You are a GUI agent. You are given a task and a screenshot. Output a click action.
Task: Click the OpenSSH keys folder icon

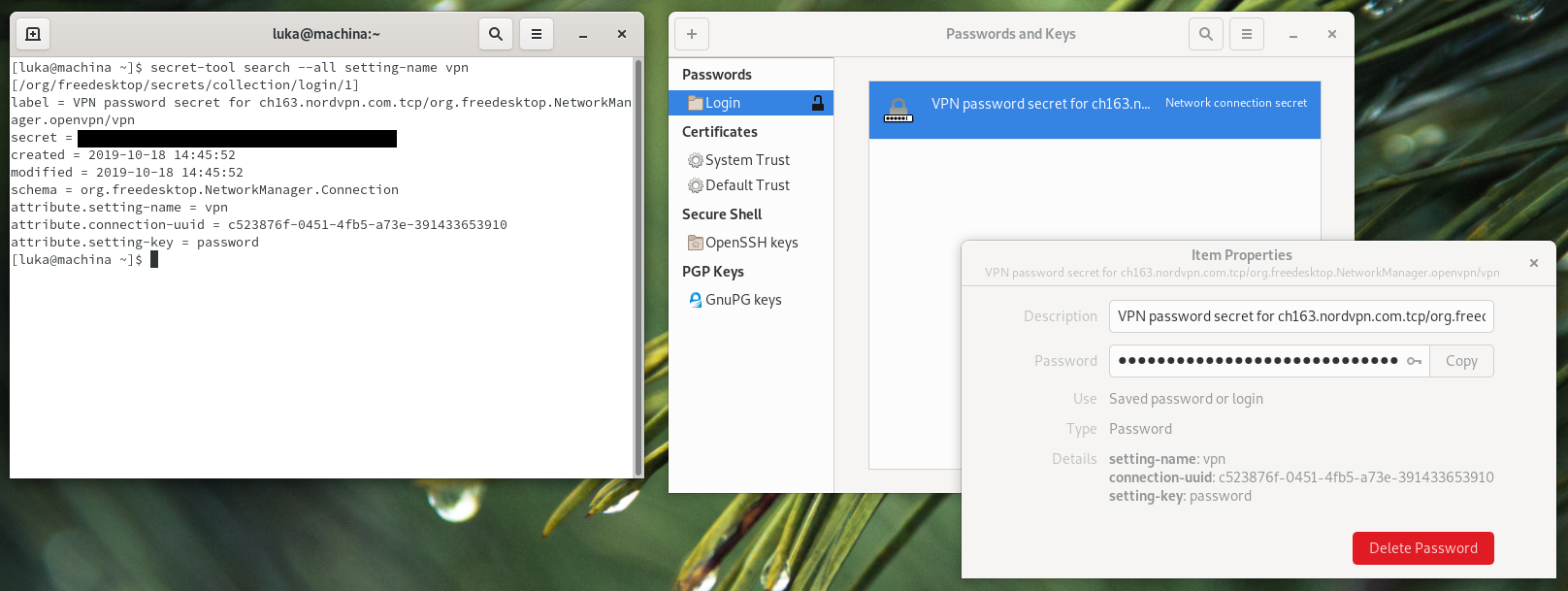pyautogui.click(x=696, y=243)
